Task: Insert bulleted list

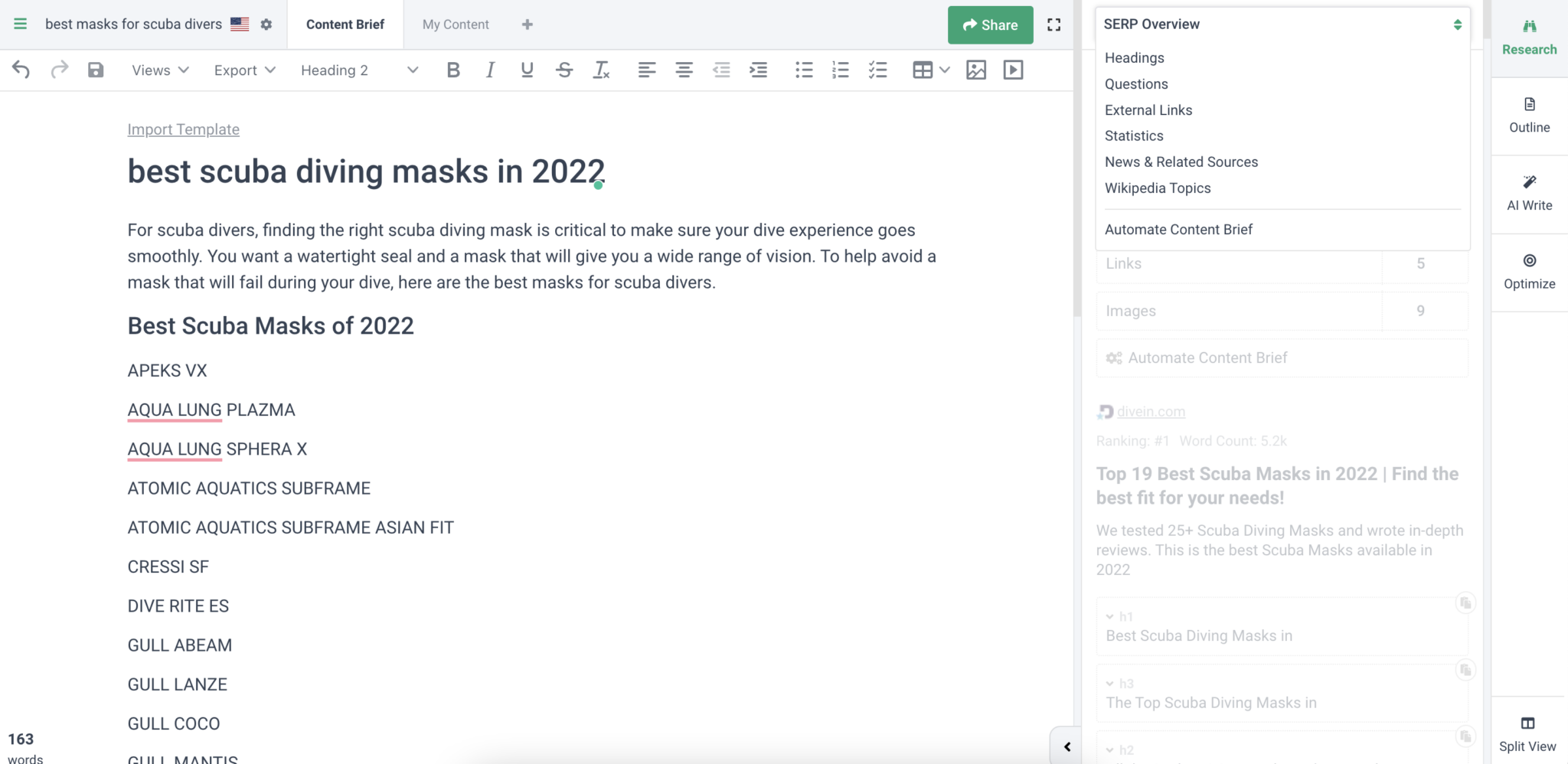Action: (x=804, y=70)
